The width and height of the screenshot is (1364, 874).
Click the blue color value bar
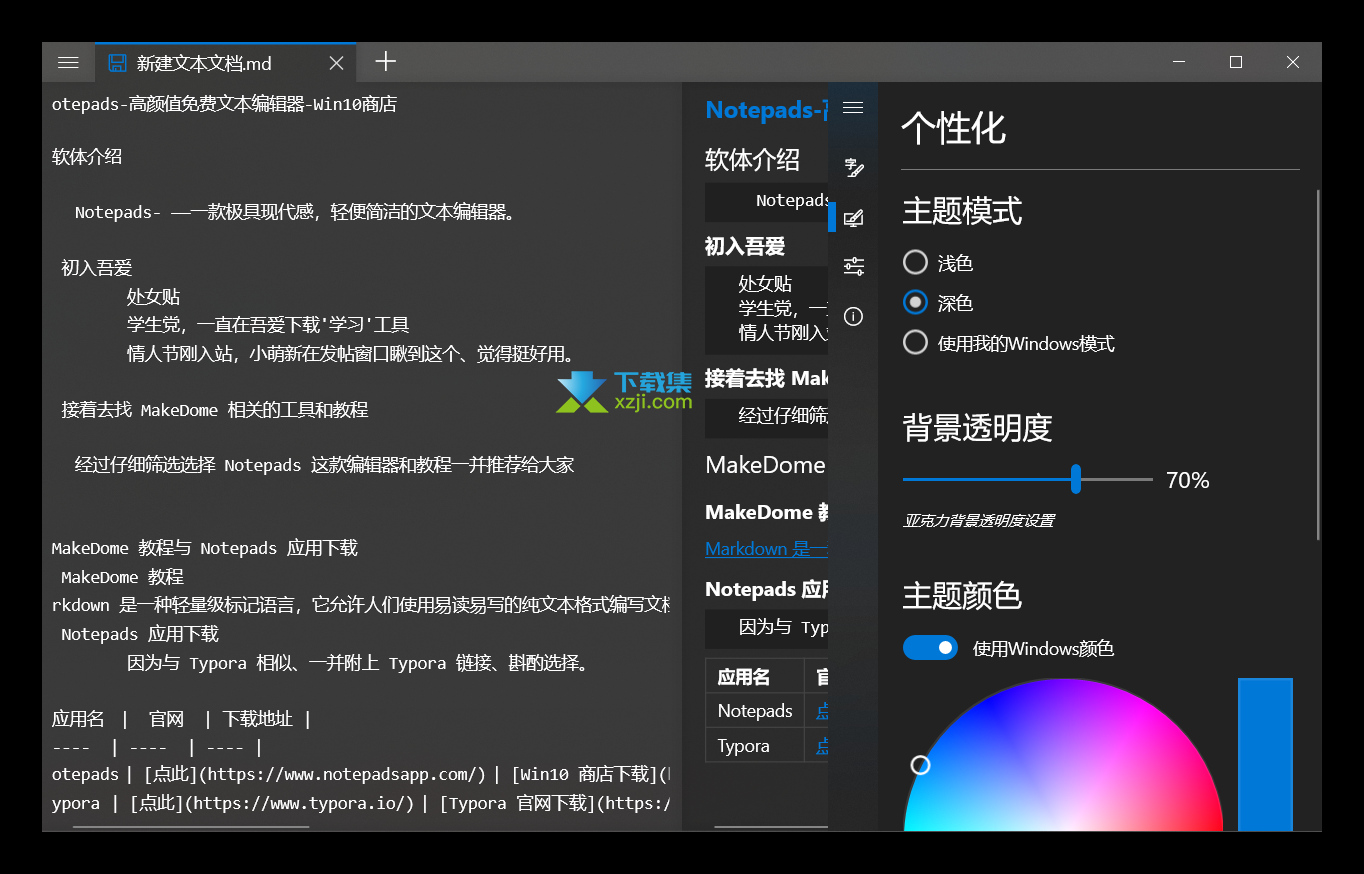(x=1265, y=754)
